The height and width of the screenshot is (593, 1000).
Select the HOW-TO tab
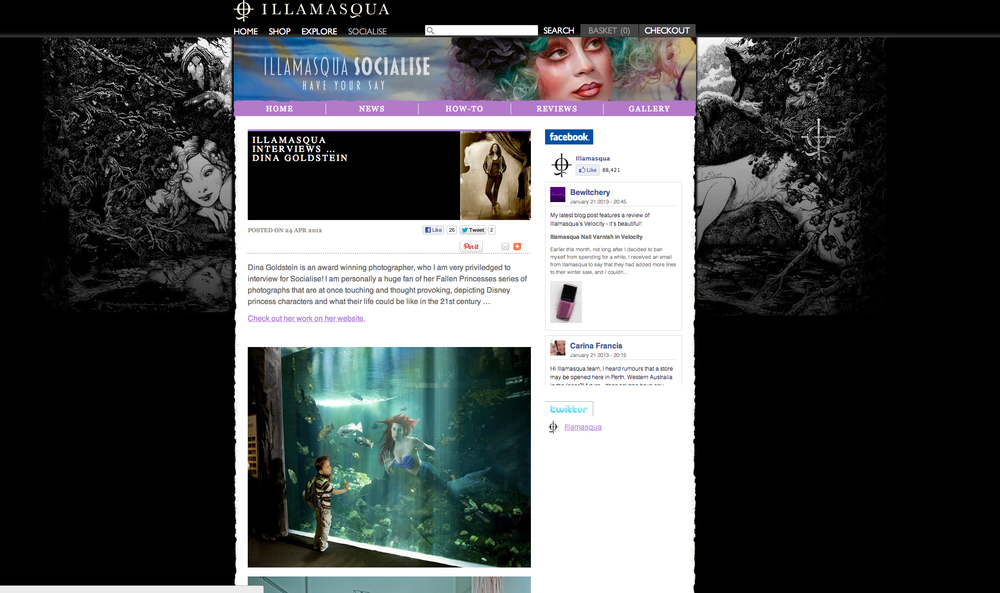(464, 108)
